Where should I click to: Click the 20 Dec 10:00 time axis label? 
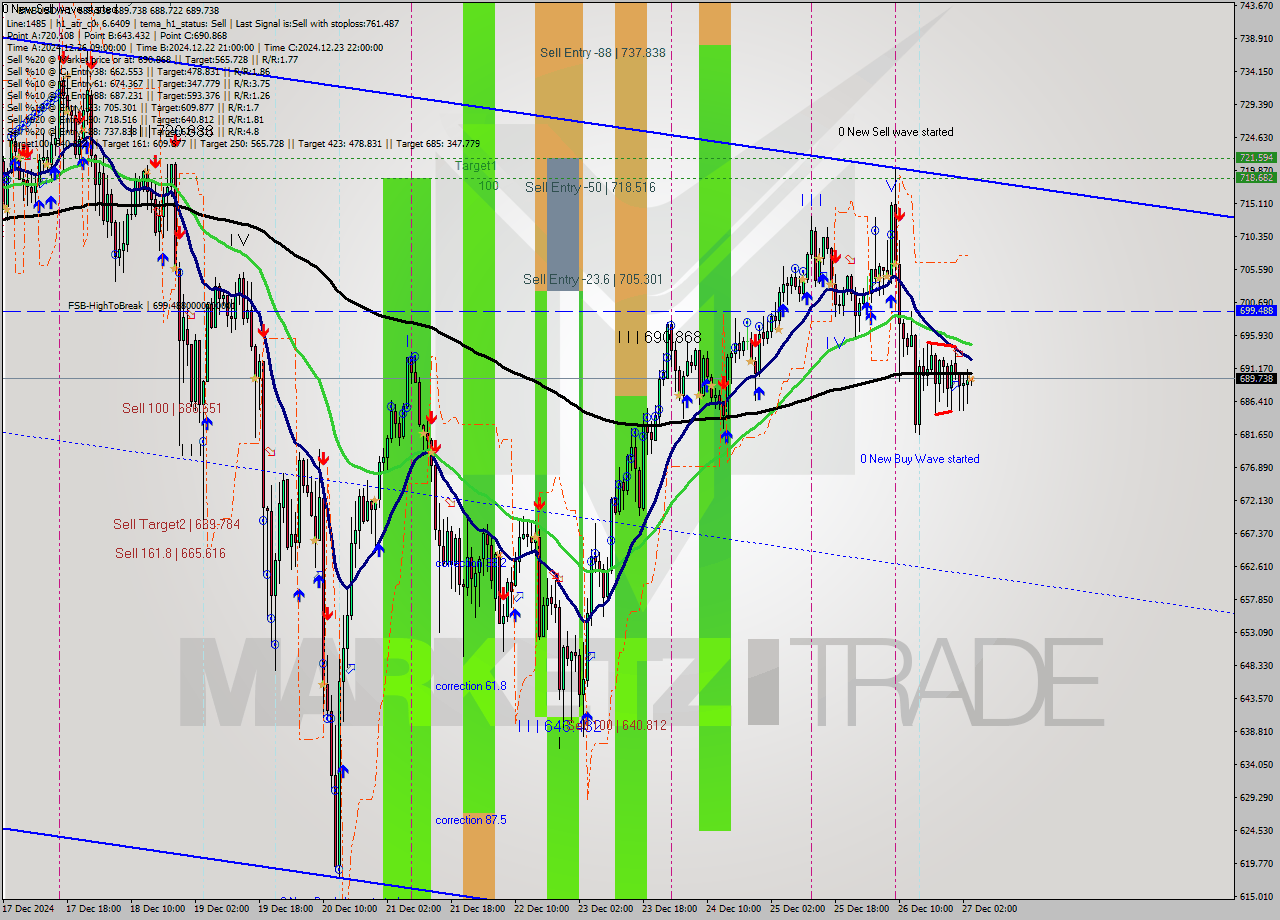349,909
